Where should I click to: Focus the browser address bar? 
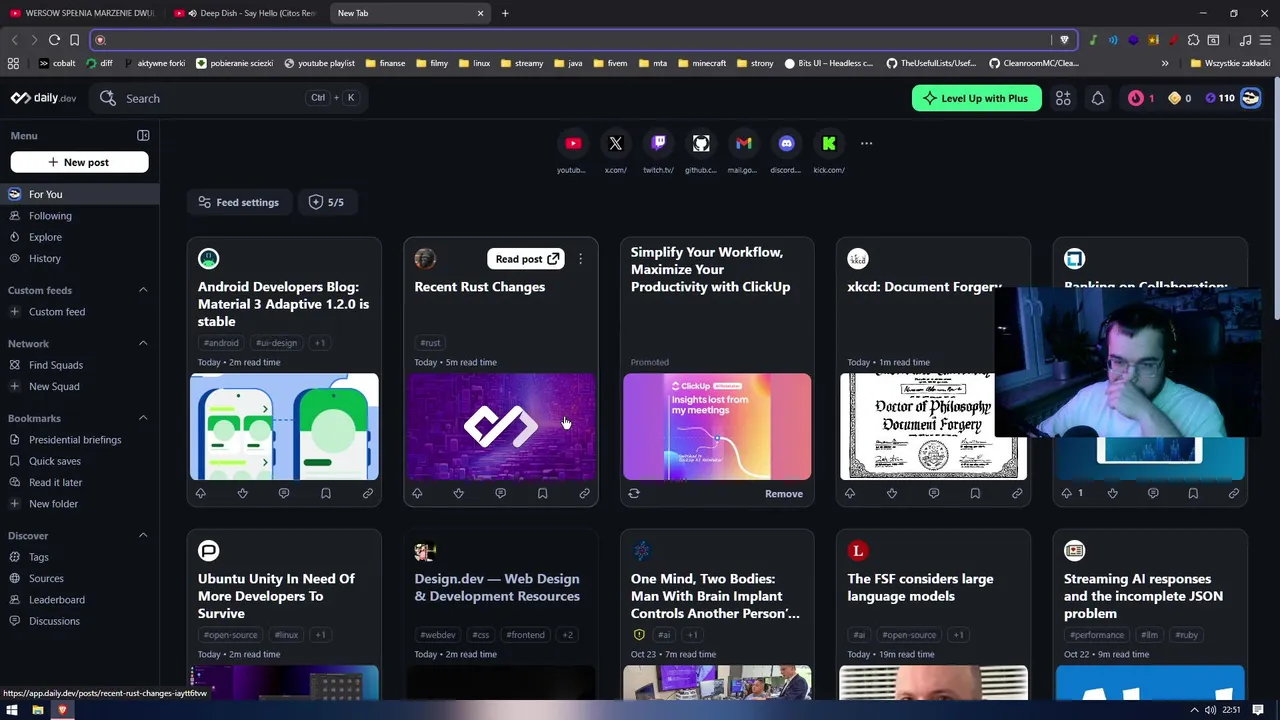577,40
